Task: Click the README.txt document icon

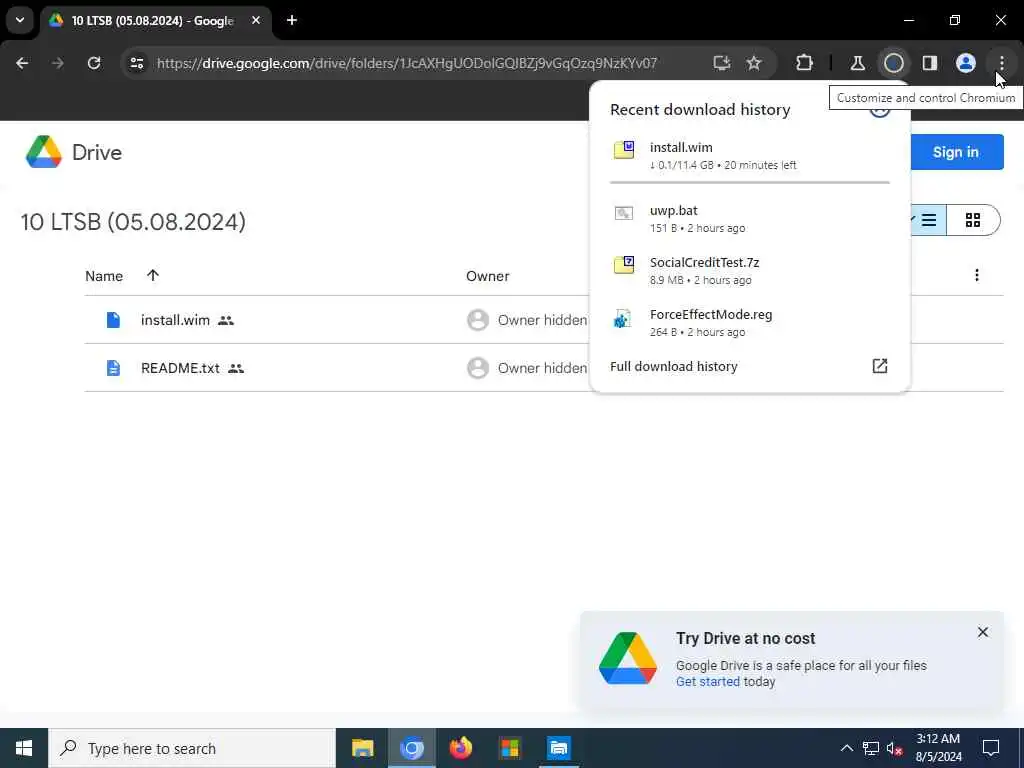Action: point(114,368)
